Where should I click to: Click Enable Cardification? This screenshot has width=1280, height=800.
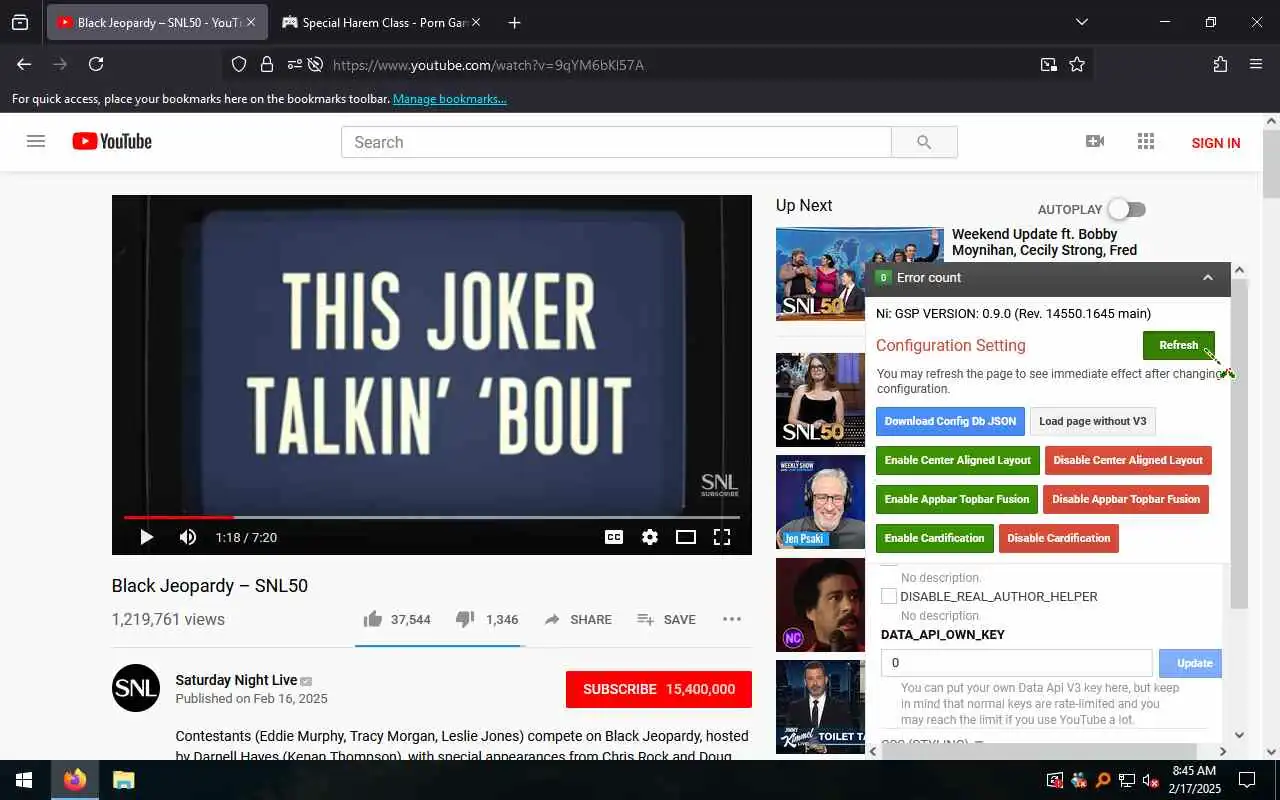pyautogui.click(x=935, y=538)
